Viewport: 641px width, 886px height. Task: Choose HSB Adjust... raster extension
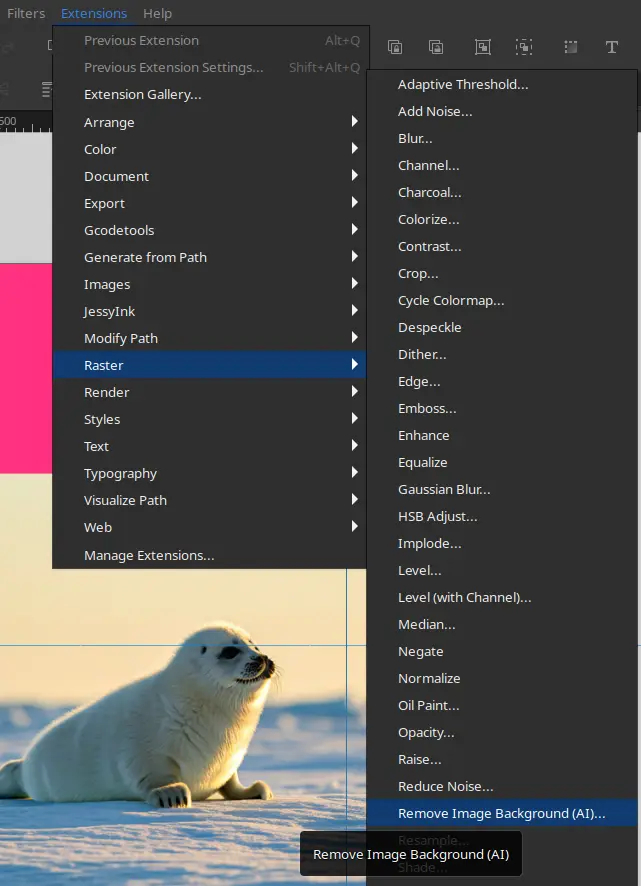click(502, 516)
